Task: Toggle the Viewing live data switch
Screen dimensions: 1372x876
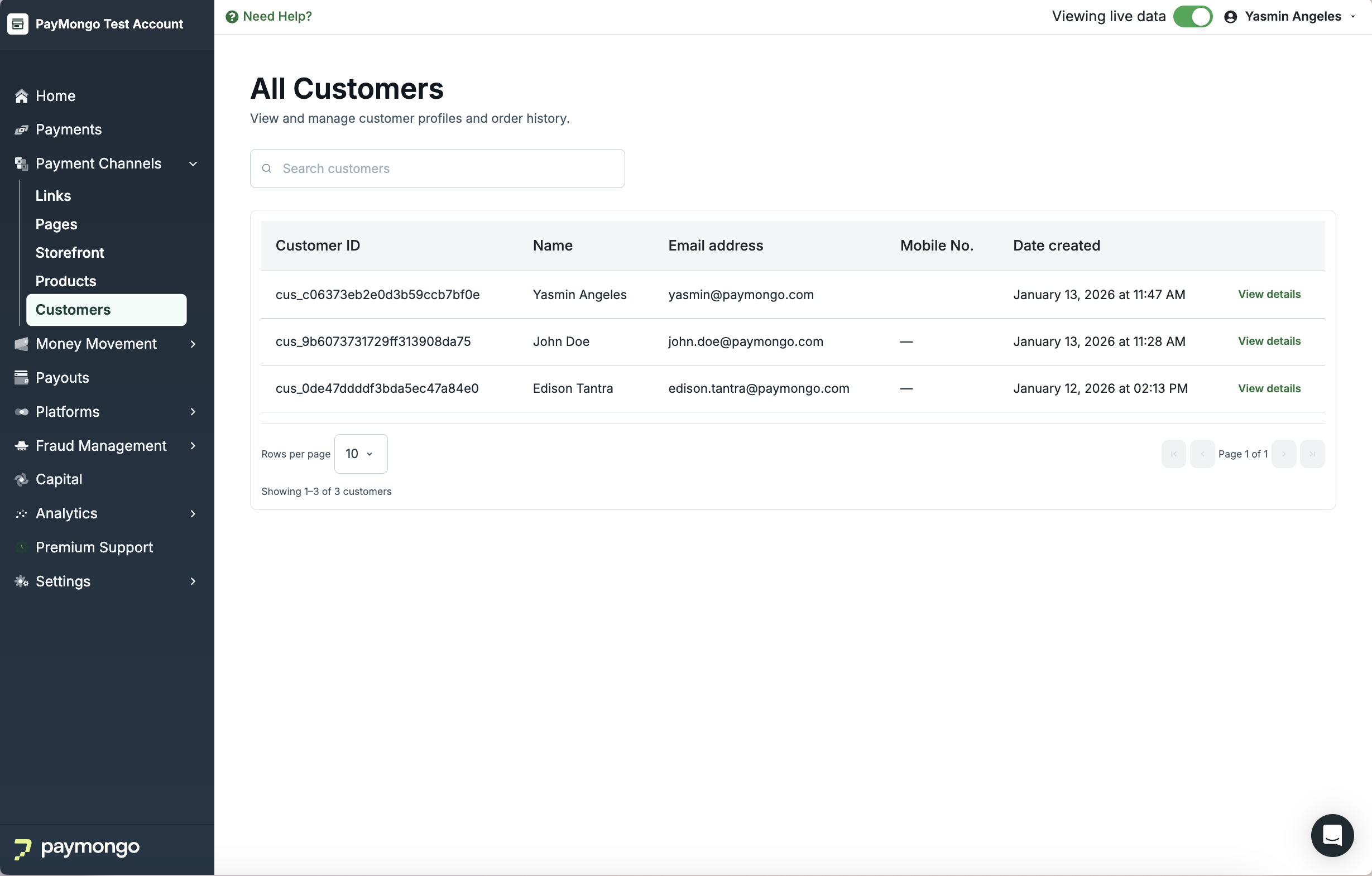Action: click(1192, 17)
